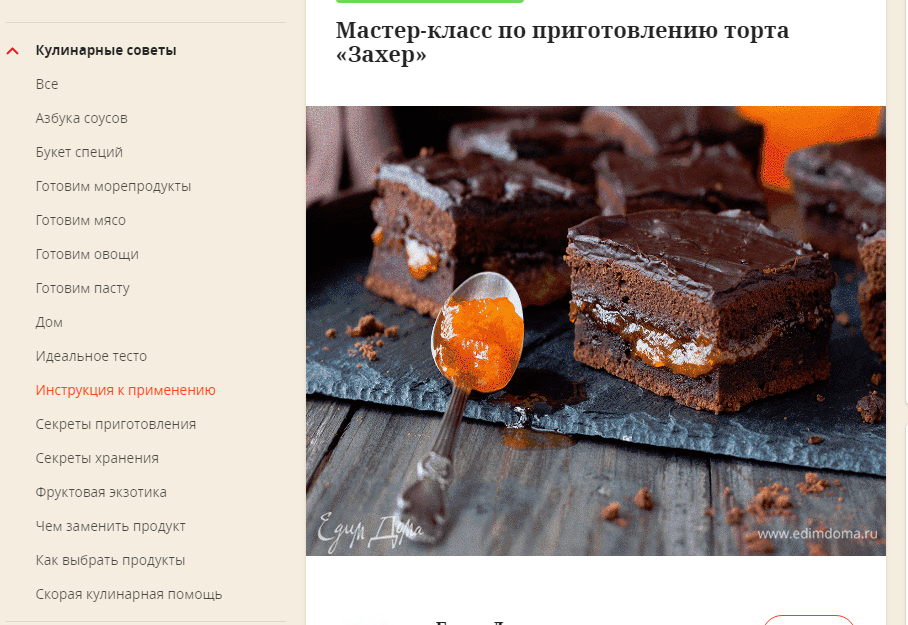
Task: Go to Букет специй section
Action: coord(79,152)
